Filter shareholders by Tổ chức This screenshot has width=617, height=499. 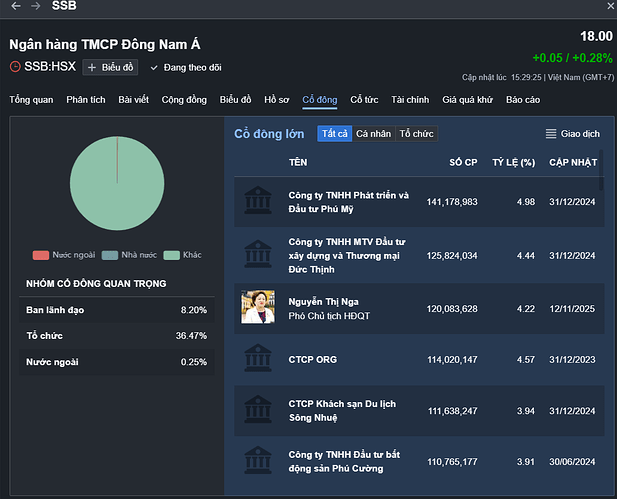pyautogui.click(x=417, y=133)
